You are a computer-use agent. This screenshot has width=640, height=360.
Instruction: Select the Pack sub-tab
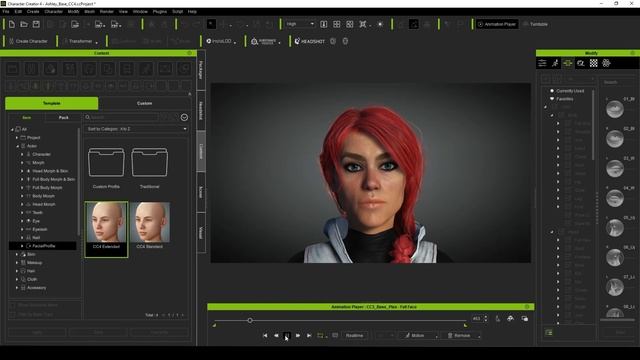tap(64, 118)
